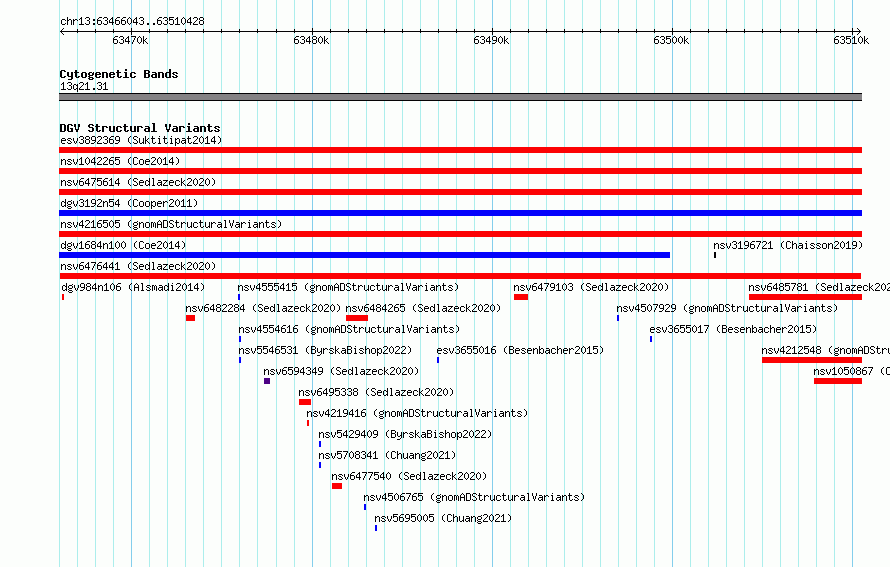Open nsv4216505 (gnomADStructuralVariants) label

coord(171,224)
